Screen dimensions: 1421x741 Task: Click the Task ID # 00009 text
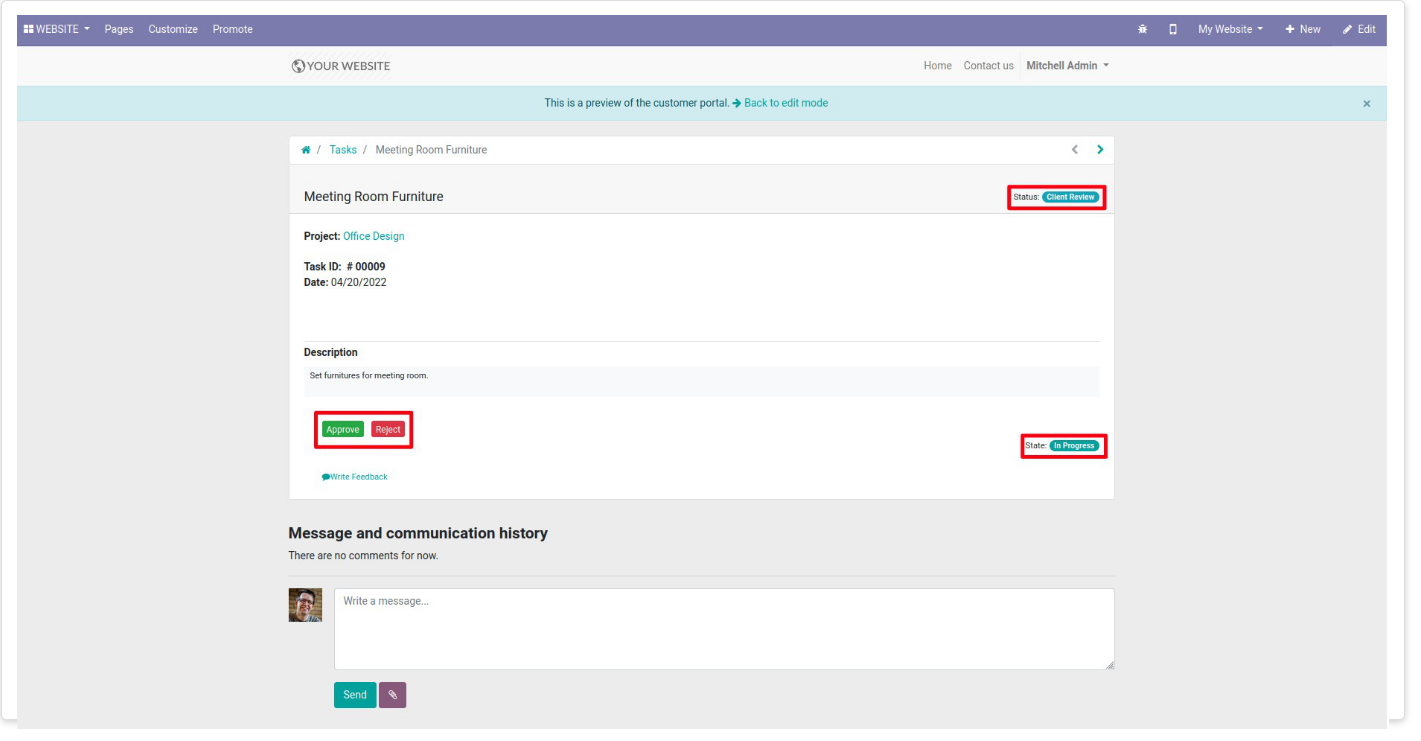click(x=345, y=267)
